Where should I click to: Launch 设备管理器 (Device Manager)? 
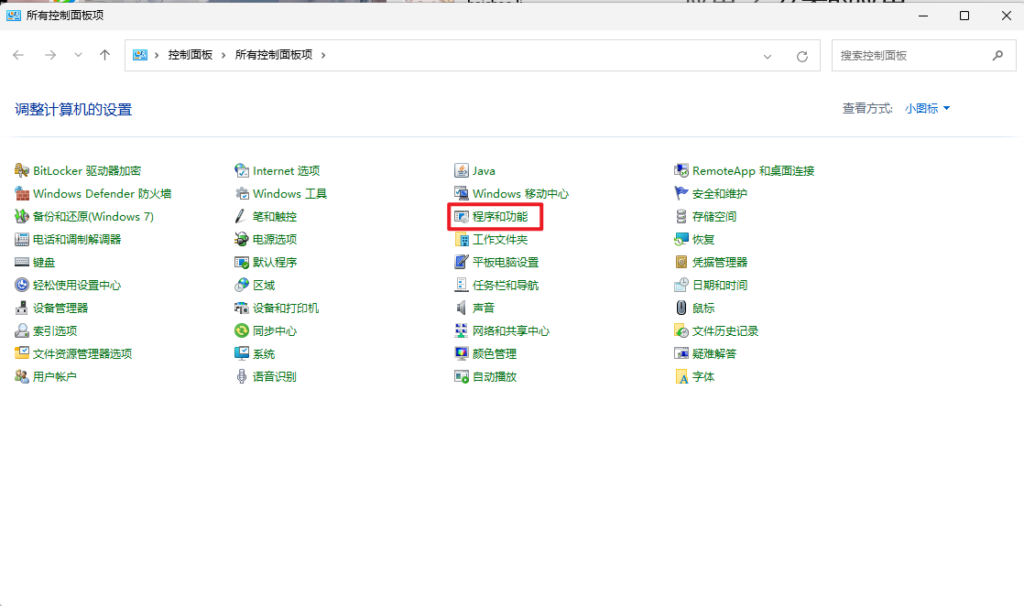[60, 307]
